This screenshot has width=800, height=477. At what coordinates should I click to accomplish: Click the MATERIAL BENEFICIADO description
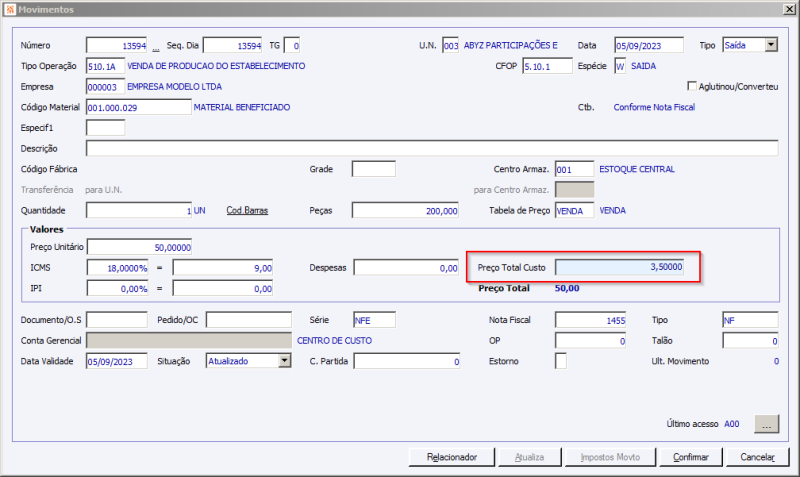pos(242,107)
